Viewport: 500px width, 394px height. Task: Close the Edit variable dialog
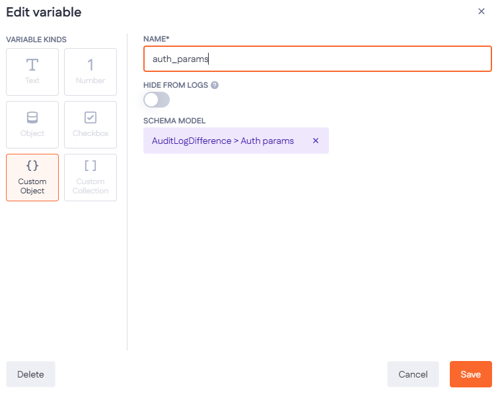[x=481, y=11]
